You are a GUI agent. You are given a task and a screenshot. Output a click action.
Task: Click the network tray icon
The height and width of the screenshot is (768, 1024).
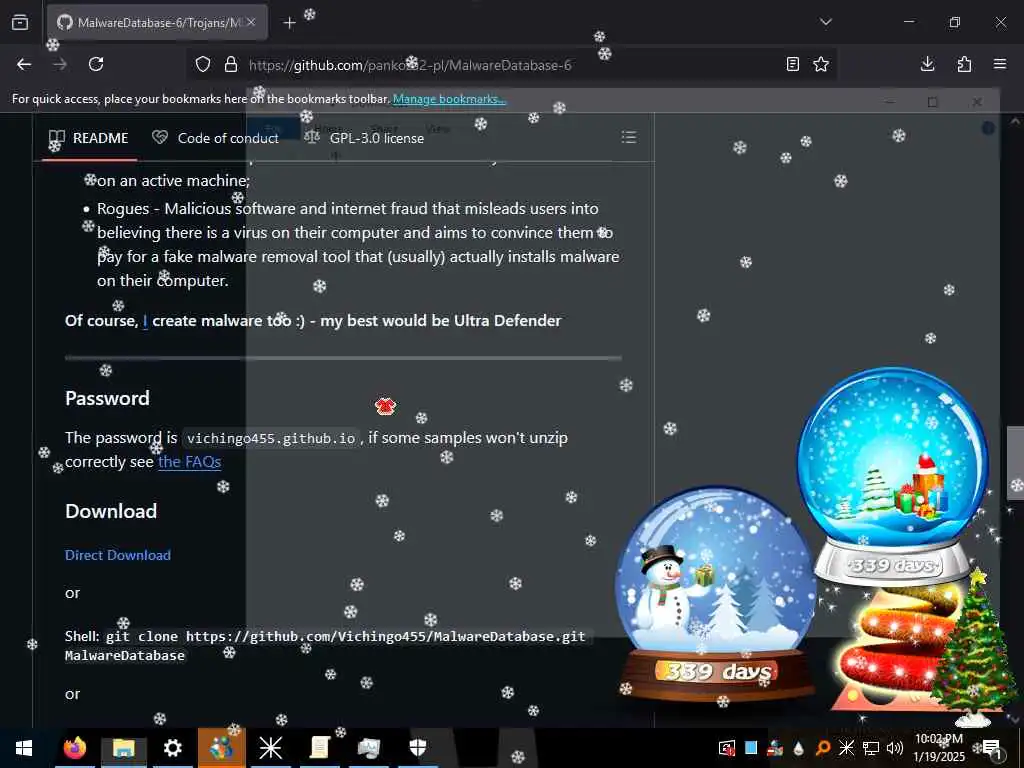click(871, 748)
